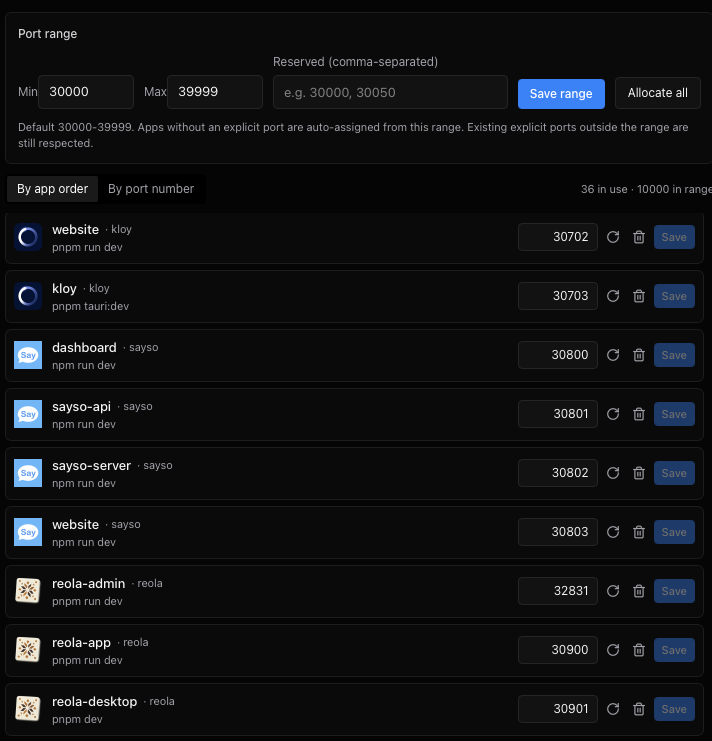Save port 32831 for reola-admin

click(674, 591)
